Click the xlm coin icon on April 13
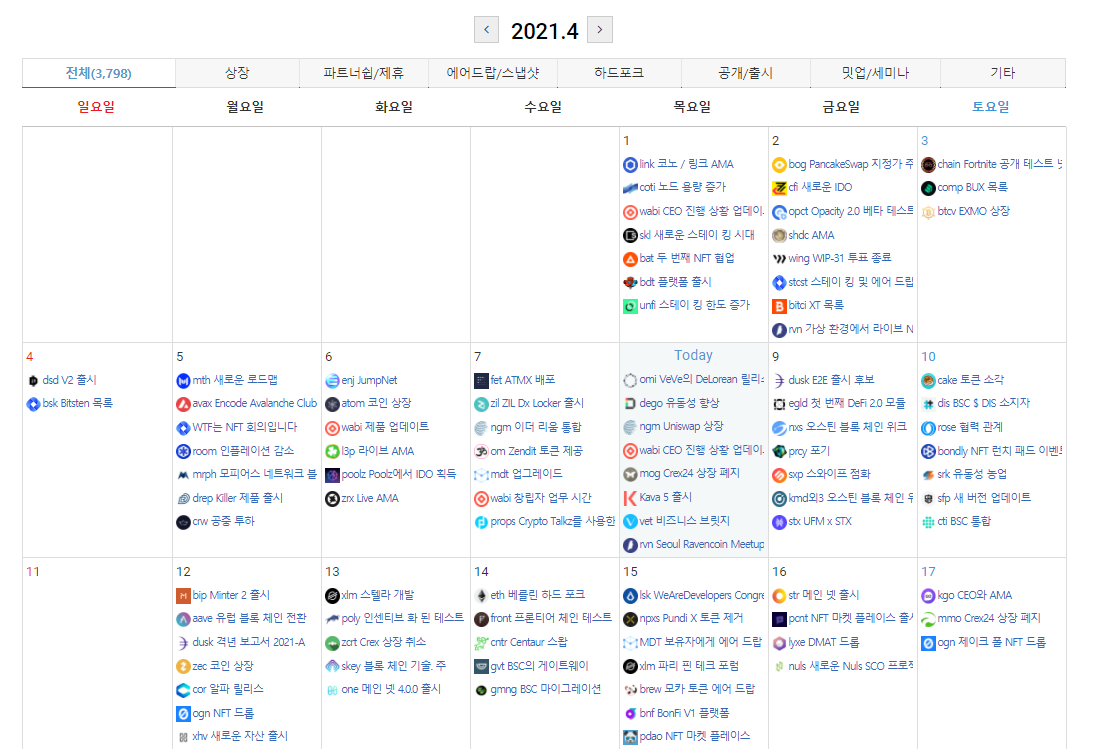This screenshot has height=749, width=1094. 332,595
